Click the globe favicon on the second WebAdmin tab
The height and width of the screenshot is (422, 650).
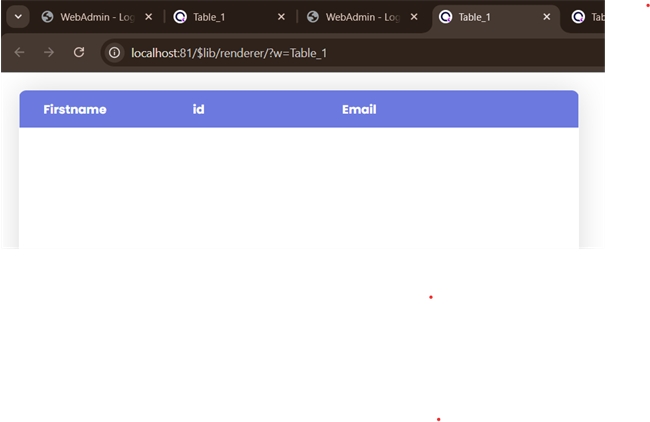click(x=313, y=17)
